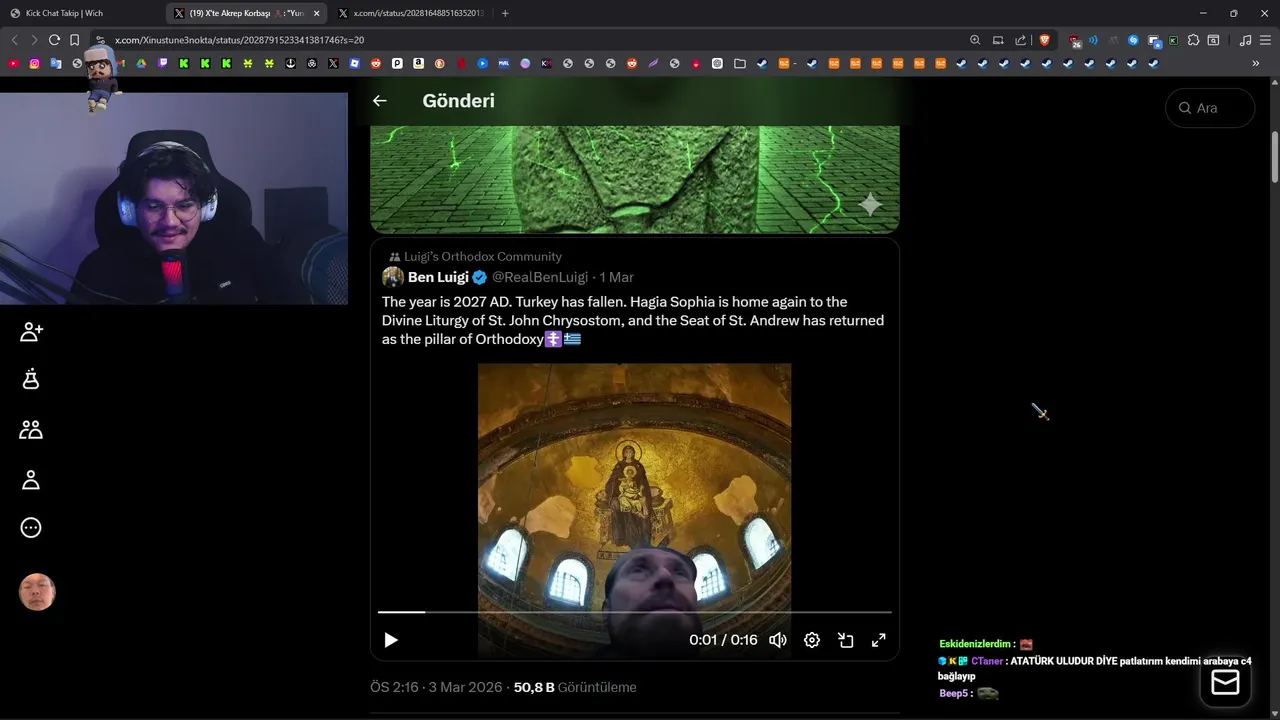Open the browser hamburger main menu
Viewport: 1280px width, 720px height.
(1265, 40)
